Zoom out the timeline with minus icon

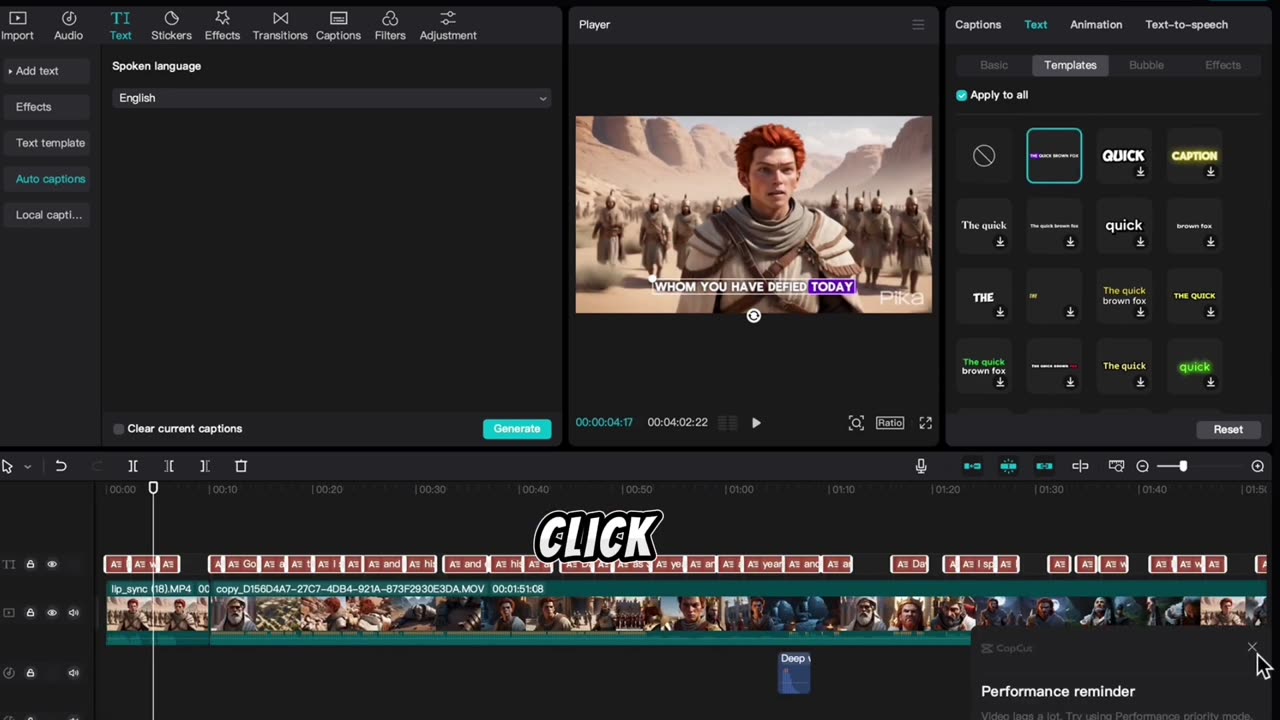pos(1142,466)
